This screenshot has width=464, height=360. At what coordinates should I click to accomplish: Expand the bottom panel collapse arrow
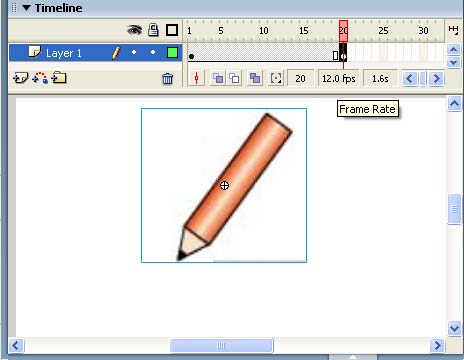(x=353, y=357)
